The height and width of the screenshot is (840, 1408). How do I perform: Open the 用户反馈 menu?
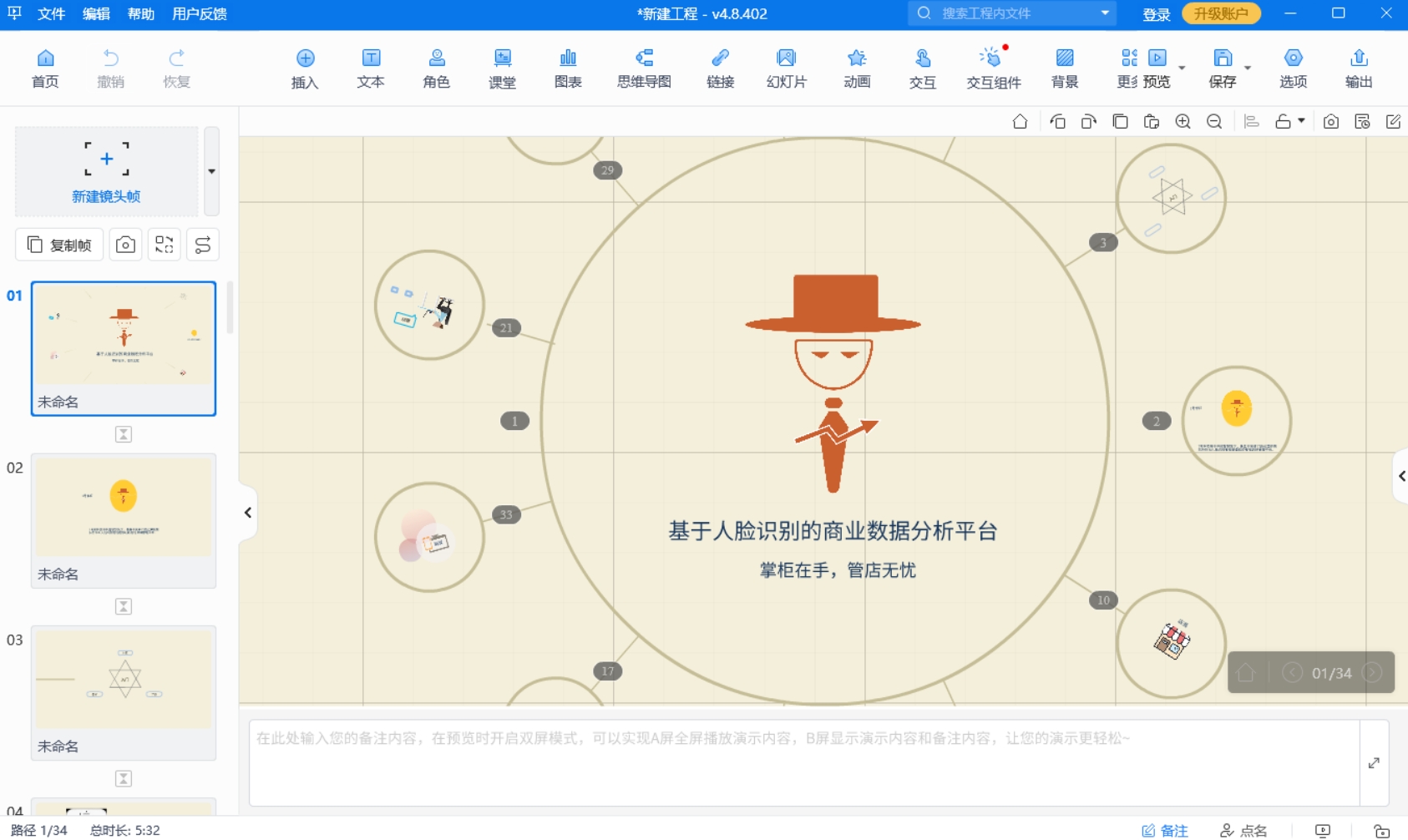[x=199, y=14]
